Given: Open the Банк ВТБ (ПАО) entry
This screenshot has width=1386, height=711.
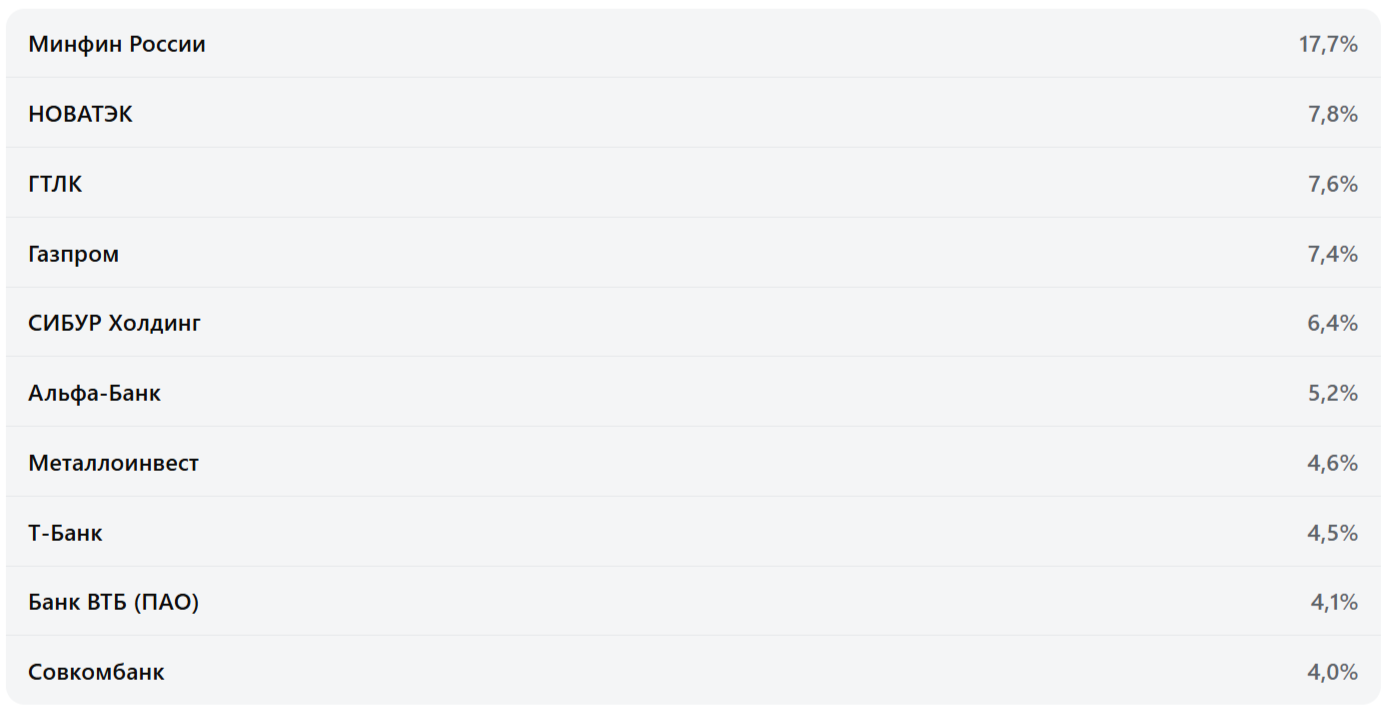Looking at the screenshot, I should [x=113, y=602].
